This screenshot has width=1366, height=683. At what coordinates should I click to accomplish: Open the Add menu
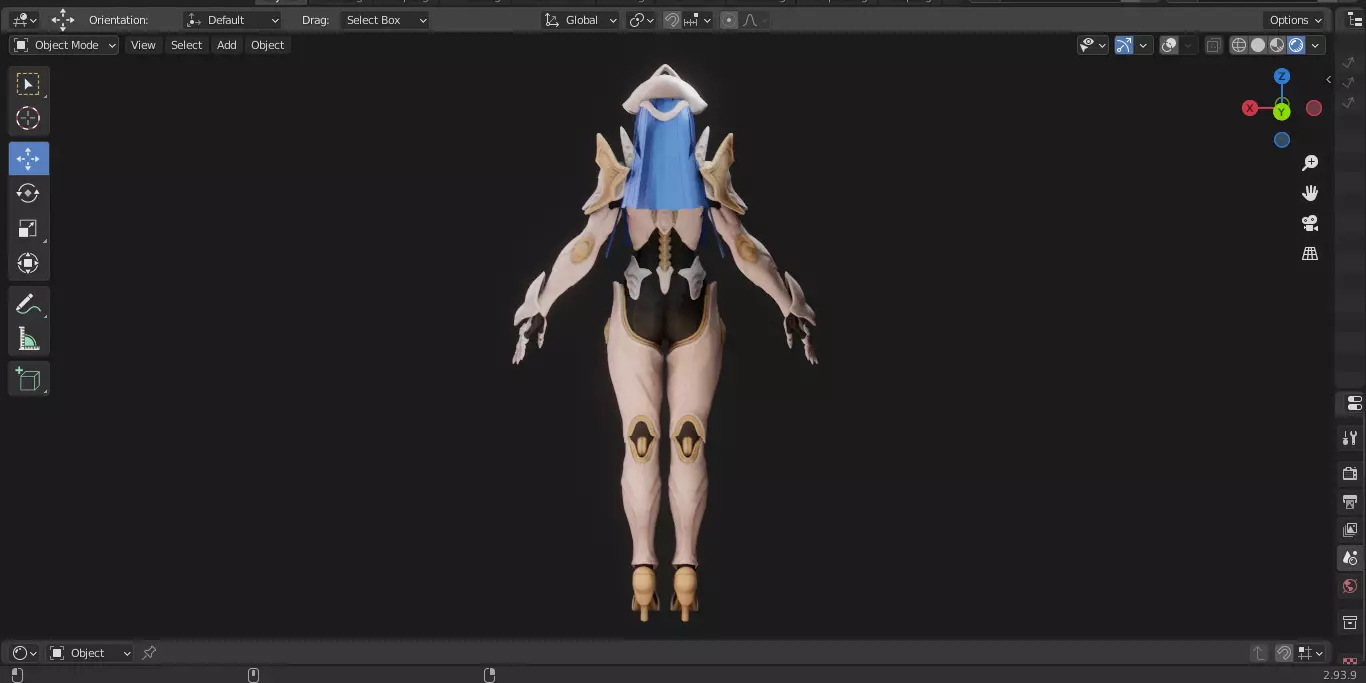[227, 45]
